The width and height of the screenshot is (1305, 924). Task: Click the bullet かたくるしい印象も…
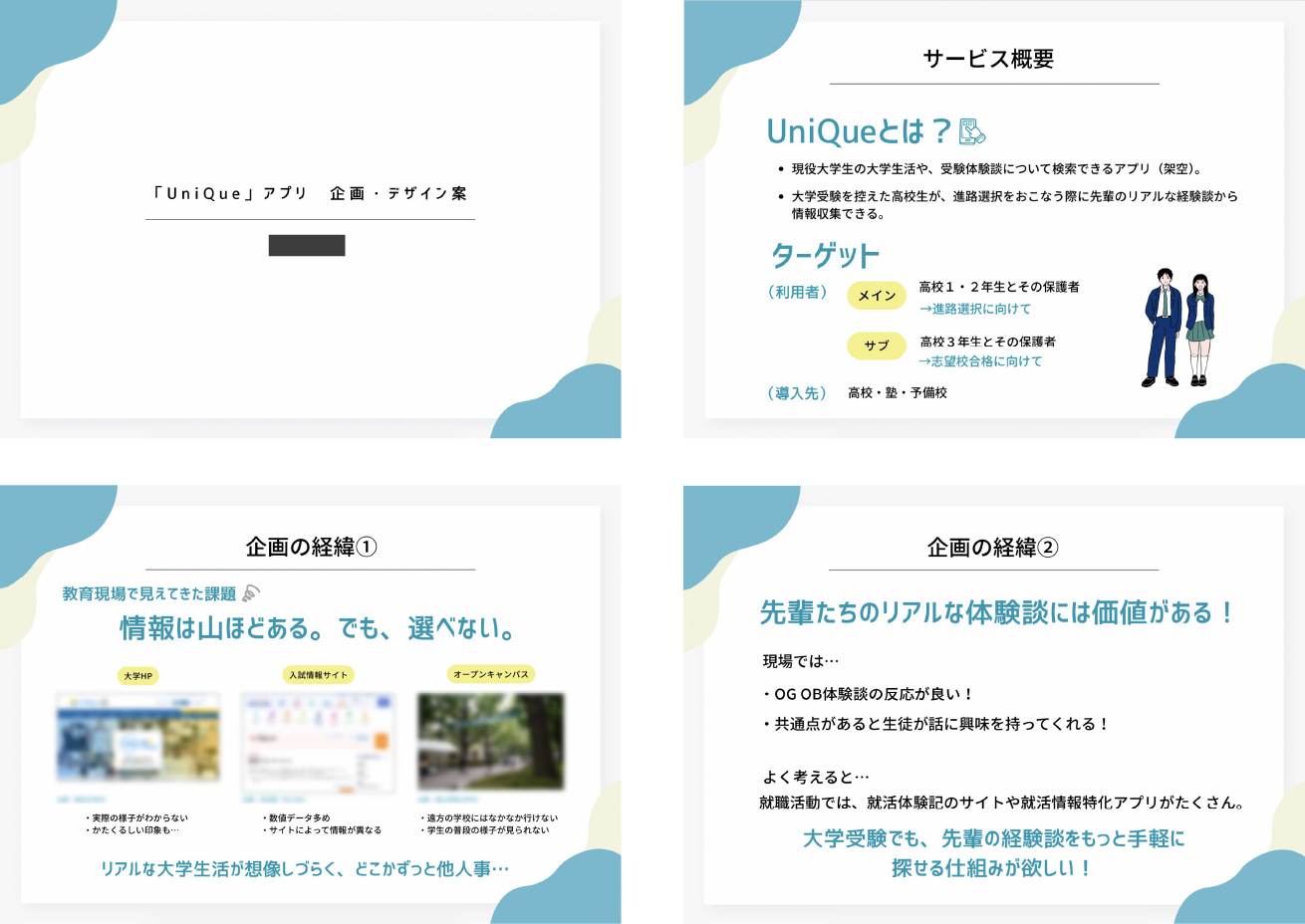coord(133,829)
